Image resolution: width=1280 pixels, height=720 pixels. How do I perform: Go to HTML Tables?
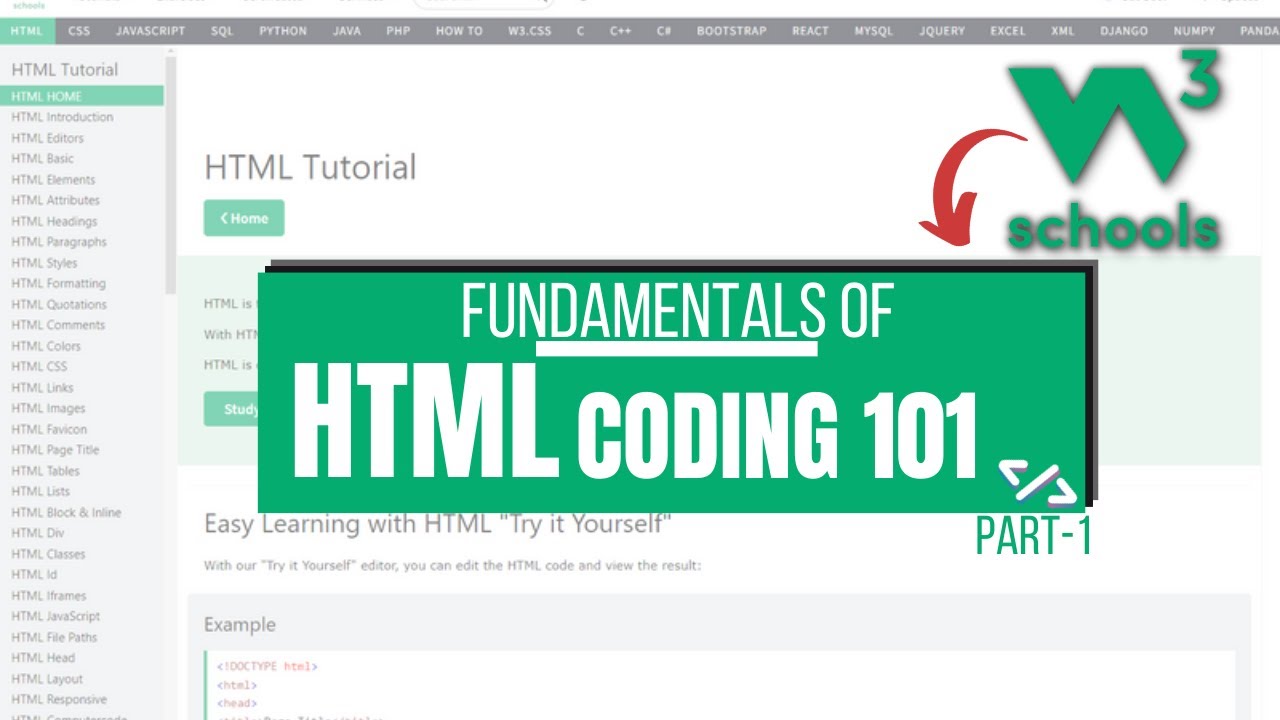46,471
